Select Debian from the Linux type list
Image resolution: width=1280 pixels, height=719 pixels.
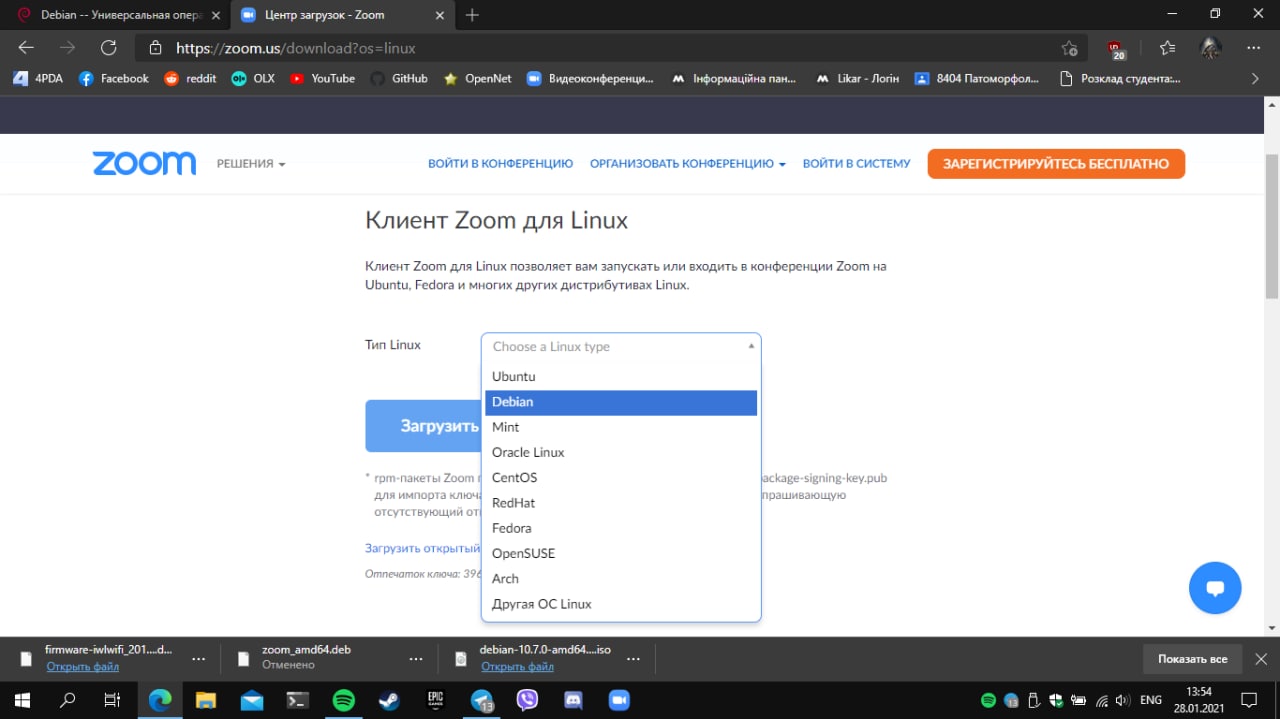click(621, 402)
